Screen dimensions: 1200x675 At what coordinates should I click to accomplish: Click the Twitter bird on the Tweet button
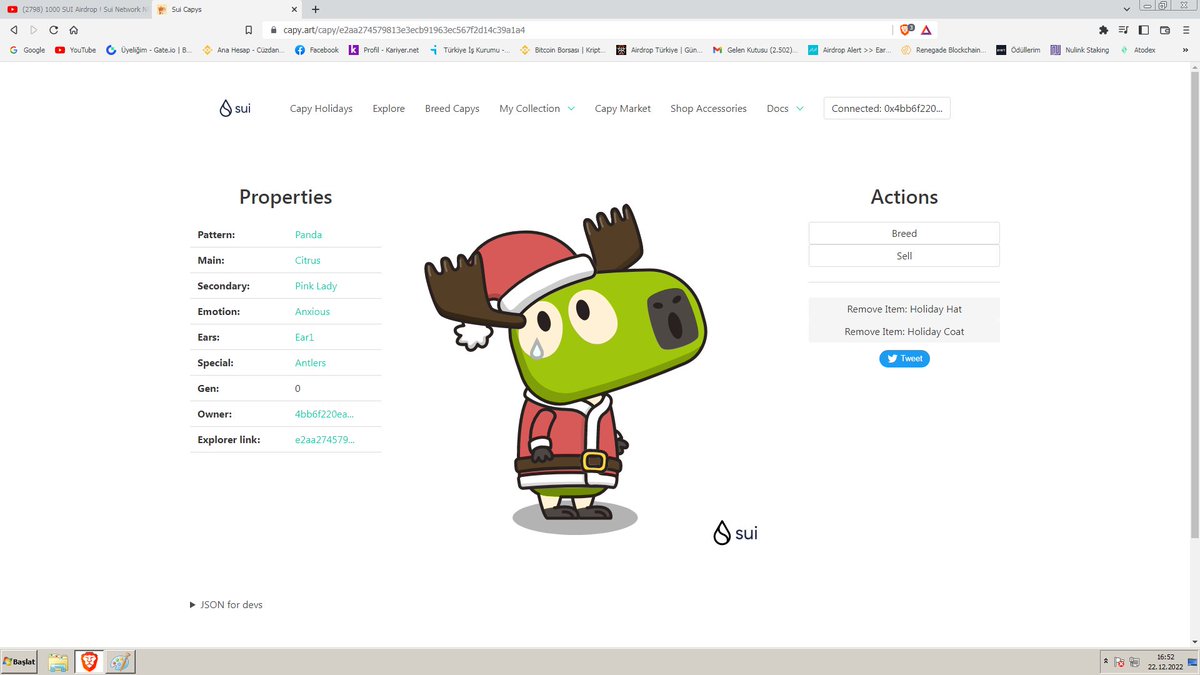click(890, 358)
